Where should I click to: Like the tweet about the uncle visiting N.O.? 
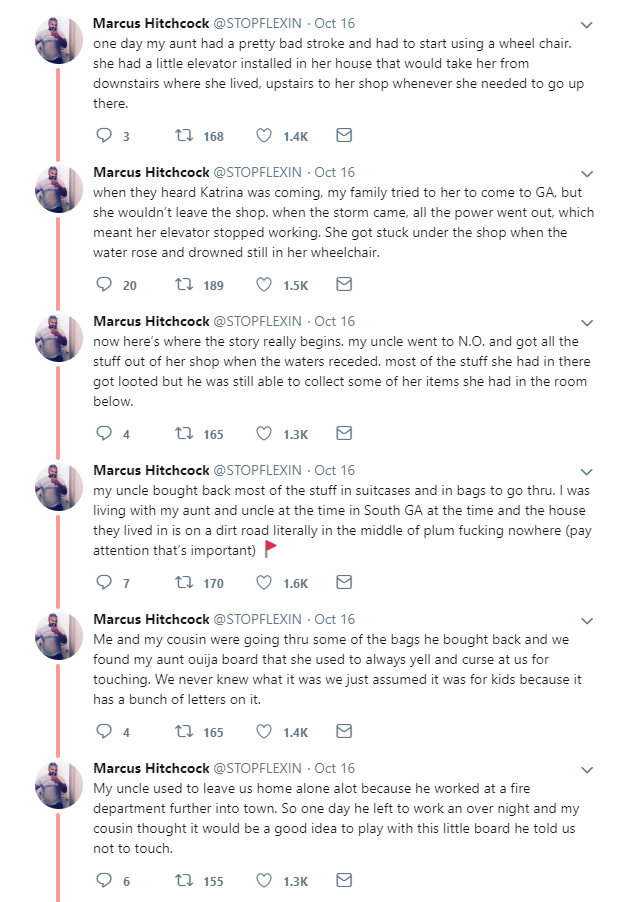click(264, 433)
